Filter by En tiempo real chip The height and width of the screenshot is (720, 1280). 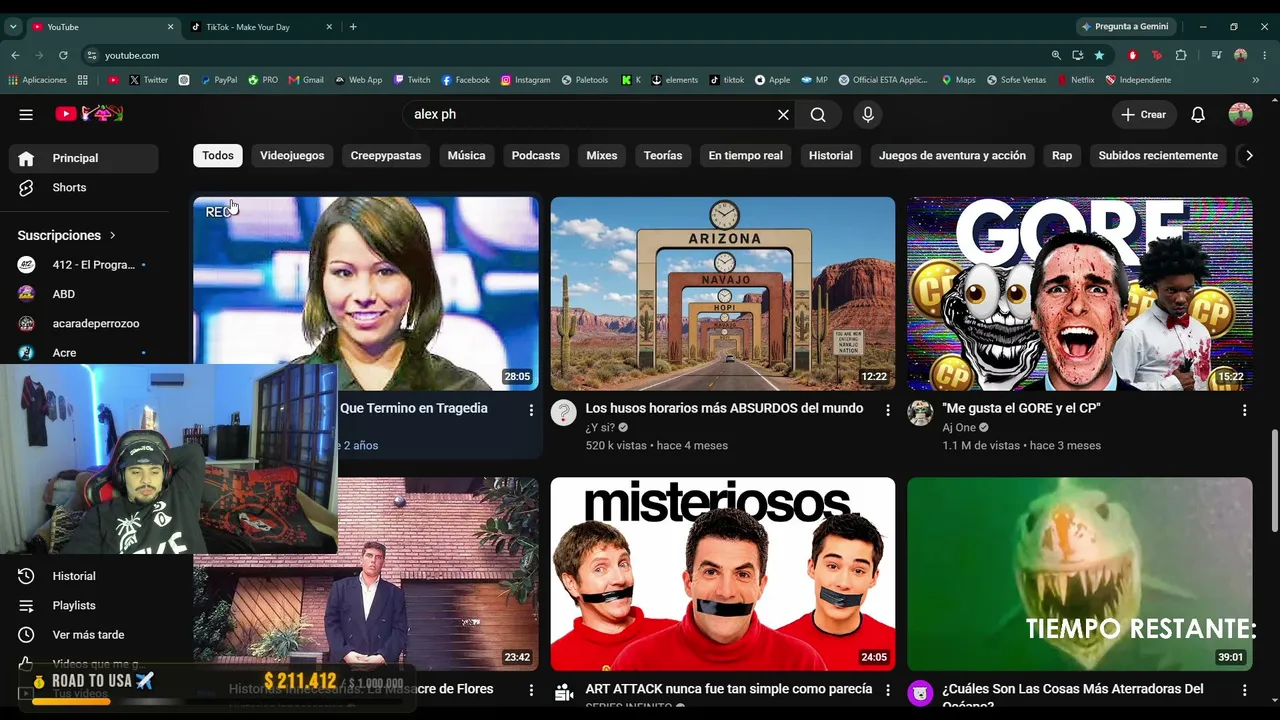(746, 155)
